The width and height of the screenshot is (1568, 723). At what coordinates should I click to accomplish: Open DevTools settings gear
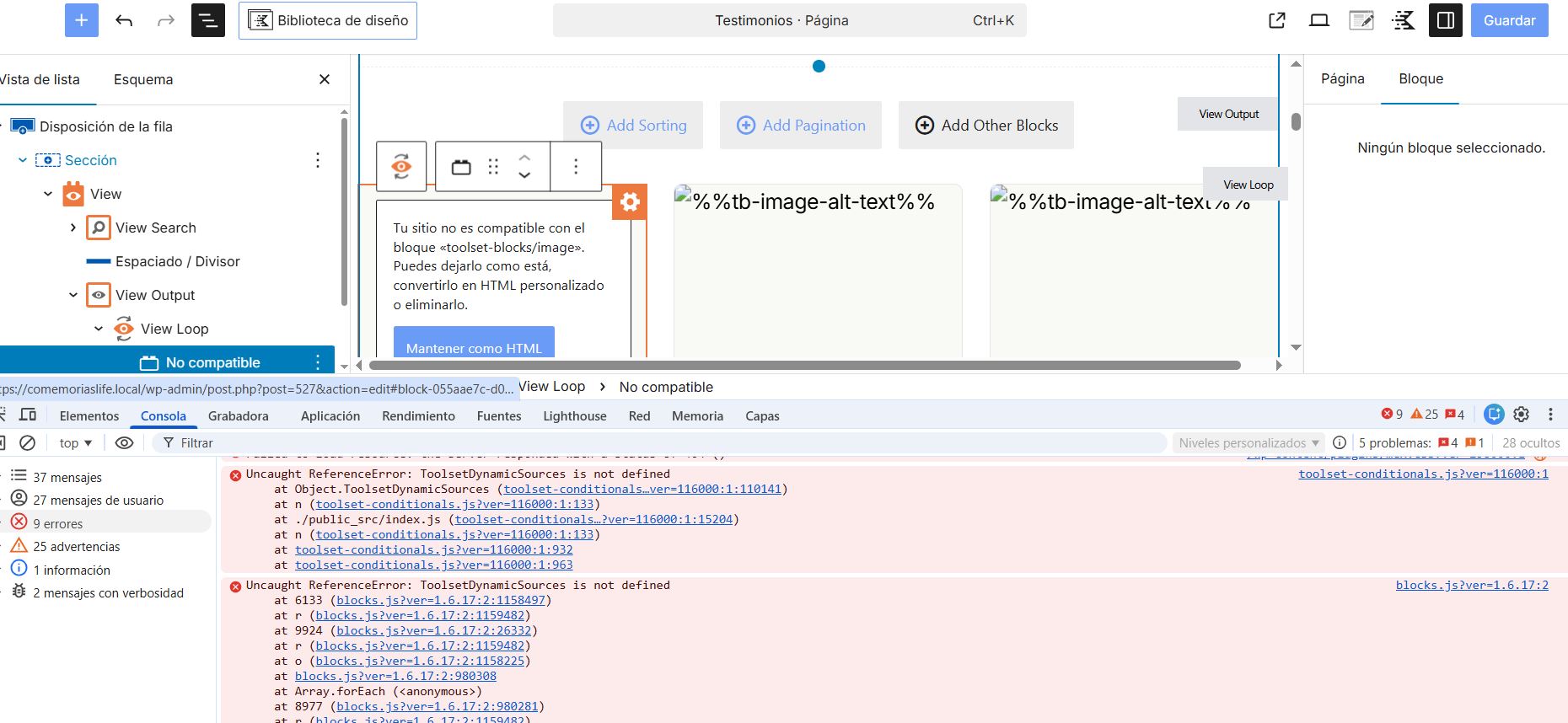[1522, 414]
